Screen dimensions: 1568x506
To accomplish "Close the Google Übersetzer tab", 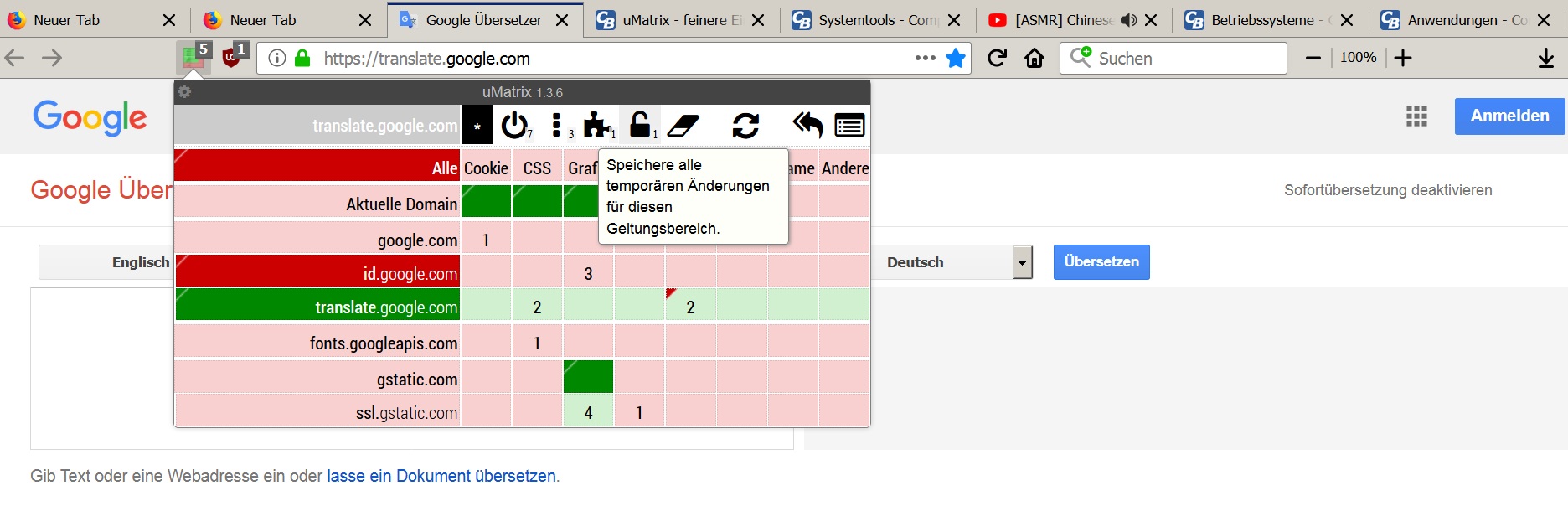I will click(x=562, y=20).
